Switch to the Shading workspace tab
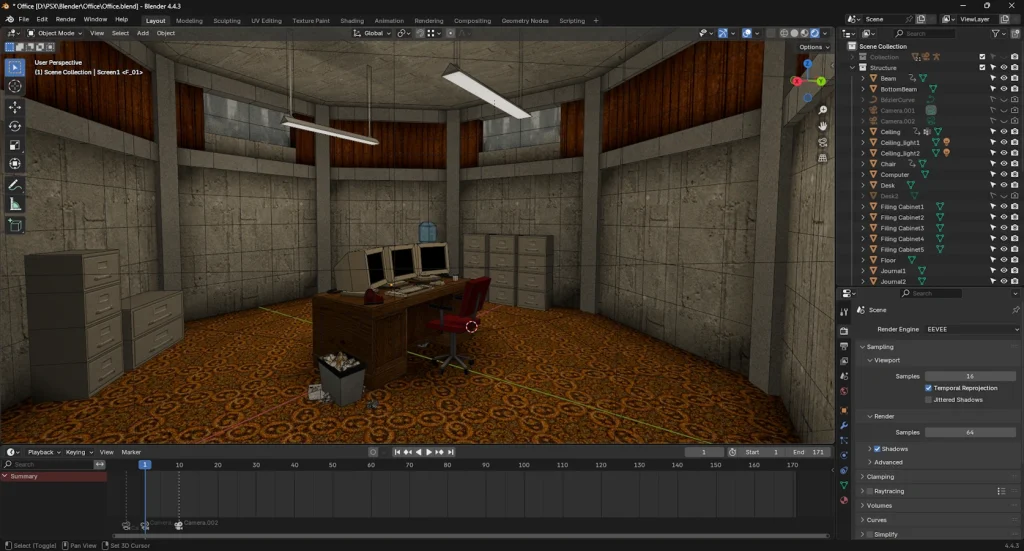Screen dimensions: 1024x551 click(x=352, y=21)
